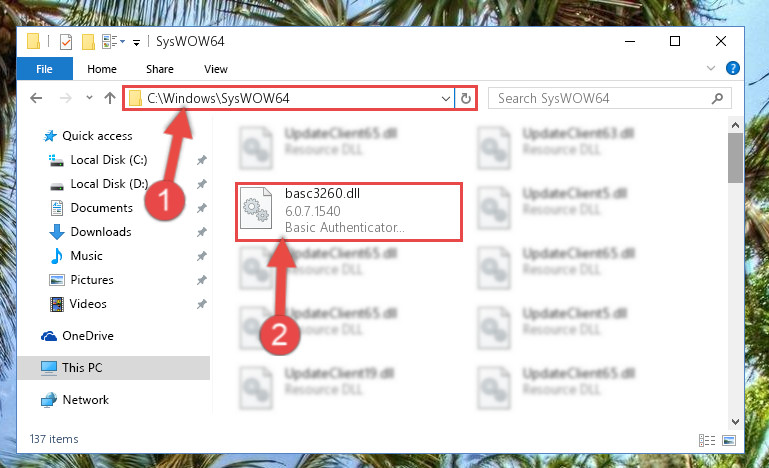The image size is (769, 468).
Task: Open Videos in the navigation pane
Action: pos(88,304)
